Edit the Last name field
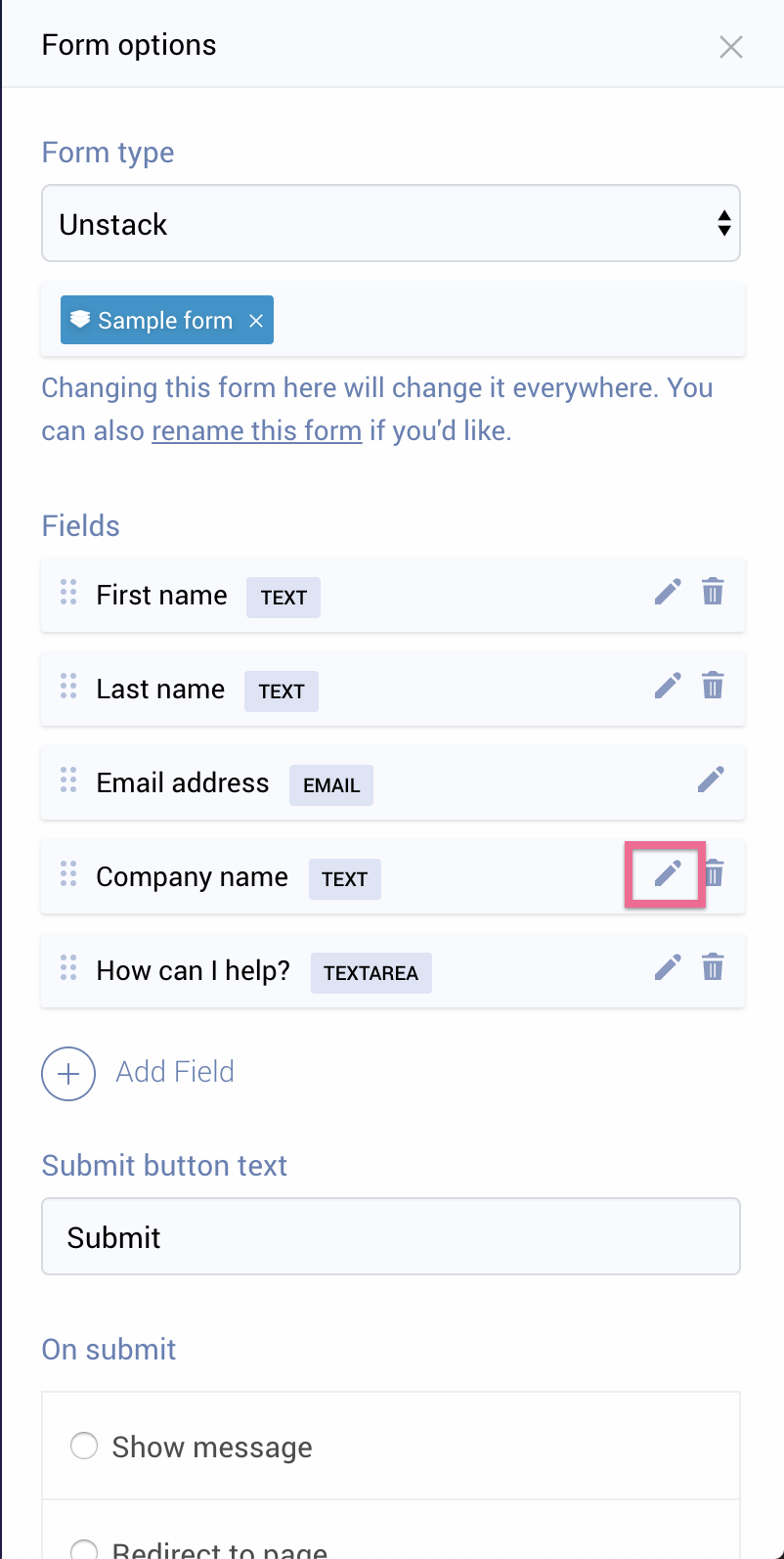 click(x=668, y=686)
